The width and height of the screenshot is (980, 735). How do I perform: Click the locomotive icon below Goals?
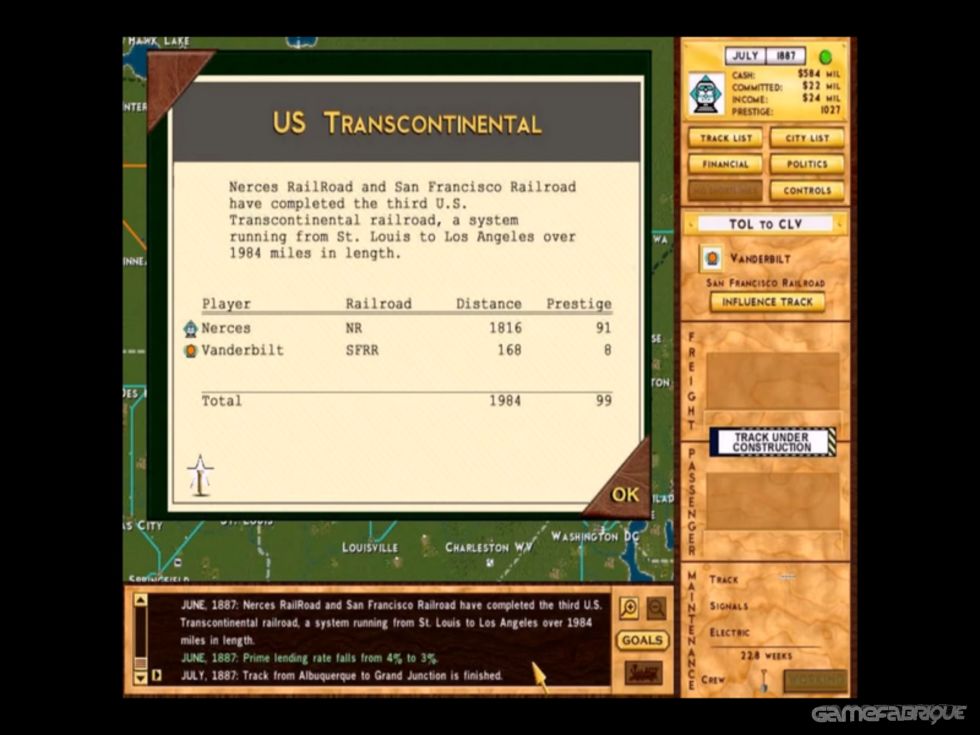[643, 672]
